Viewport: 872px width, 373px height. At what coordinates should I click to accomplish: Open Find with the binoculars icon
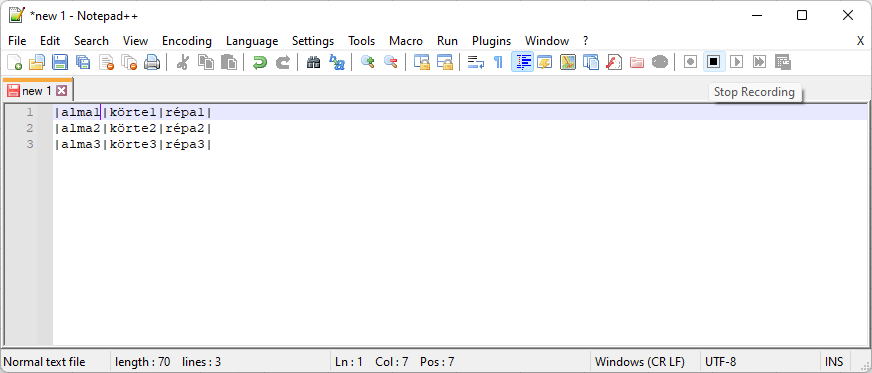click(x=313, y=62)
